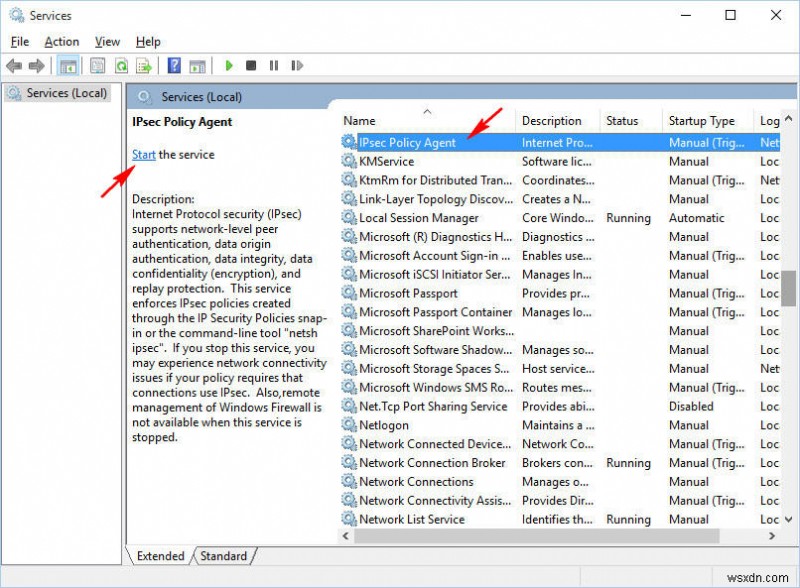This screenshot has height=588, width=800.
Task: Click the Refresh toolbar icon
Action: click(122, 66)
